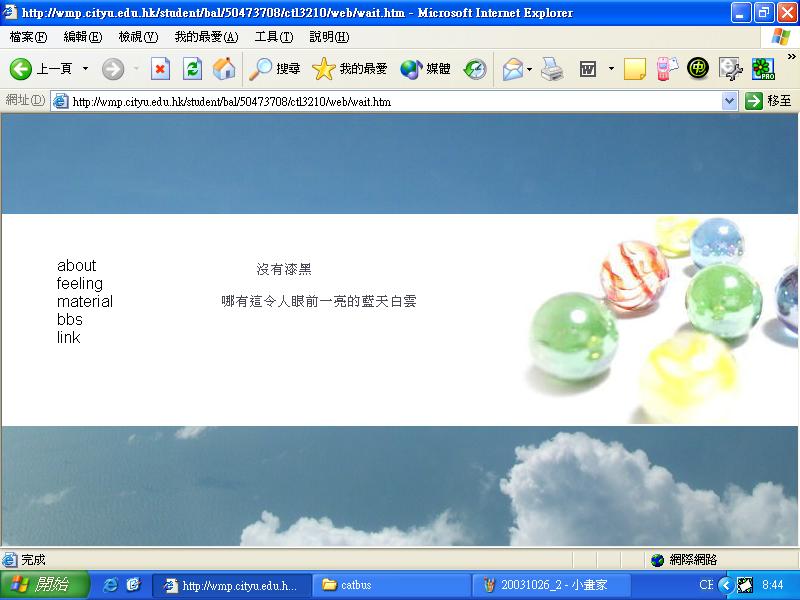This screenshot has width=800, height=600.
Task: Open the link page link
Action: (x=68, y=337)
